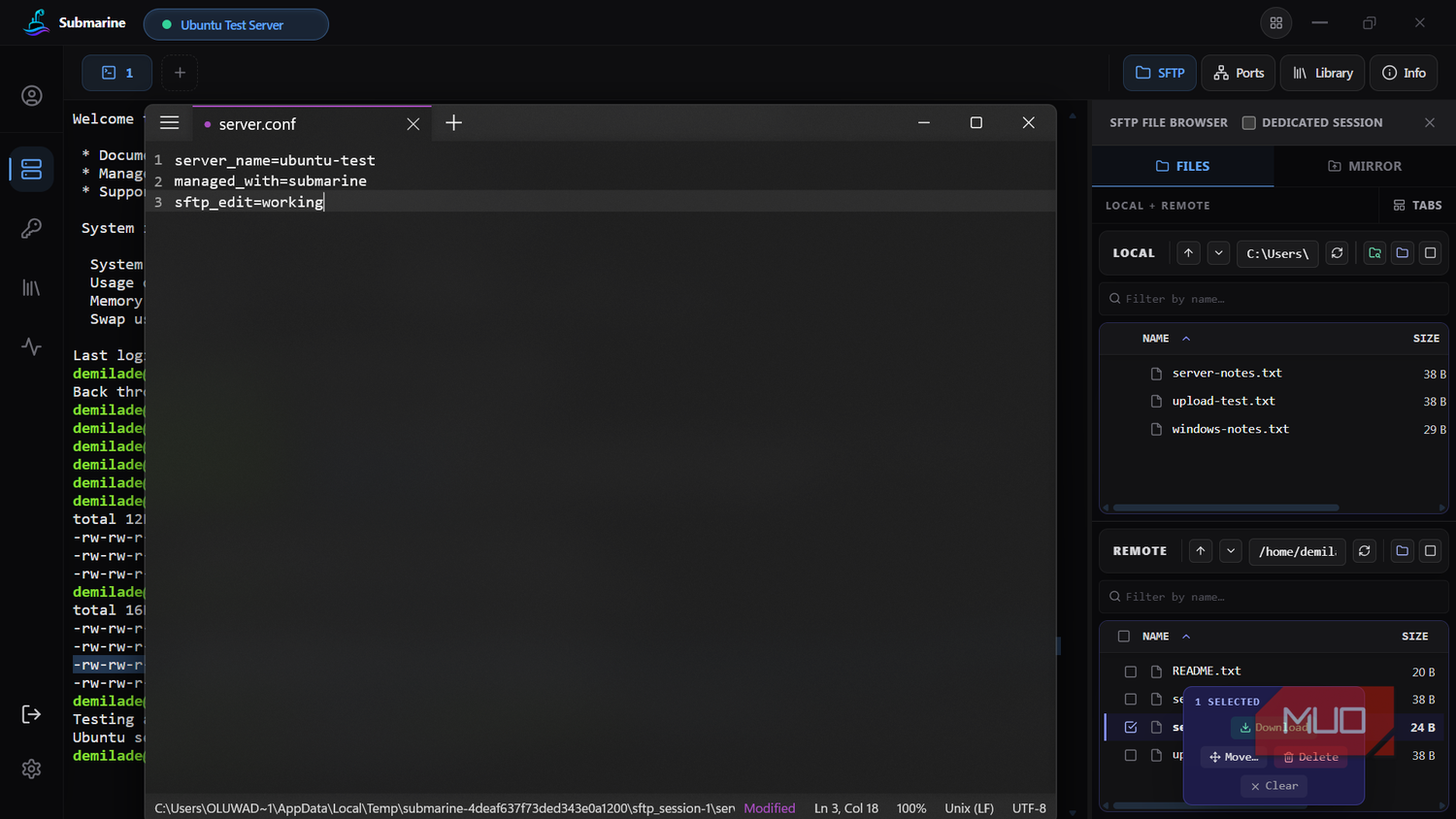
Task: Go up one level in LOCAL pane
Action: tap(1188, 253)
